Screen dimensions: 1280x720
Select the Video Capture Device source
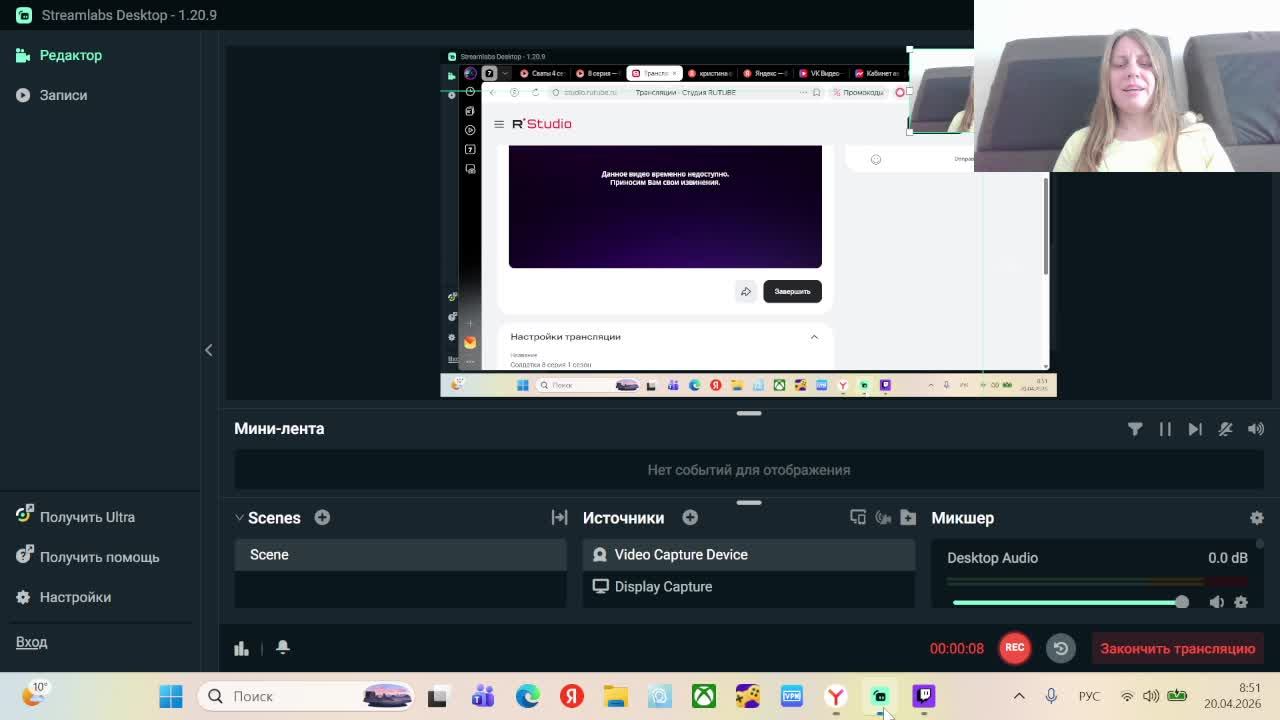coord(748,555)
